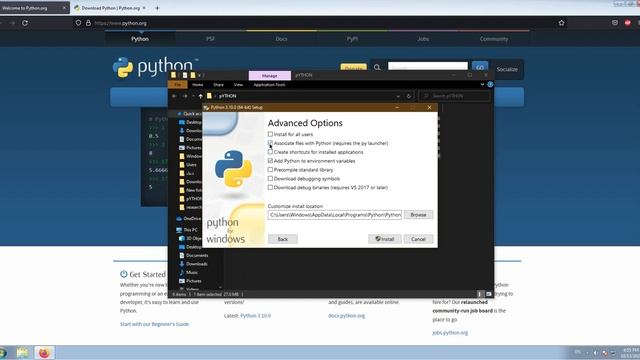
Task: Click the GO search button on python.org
Action: tap(480, 68)
